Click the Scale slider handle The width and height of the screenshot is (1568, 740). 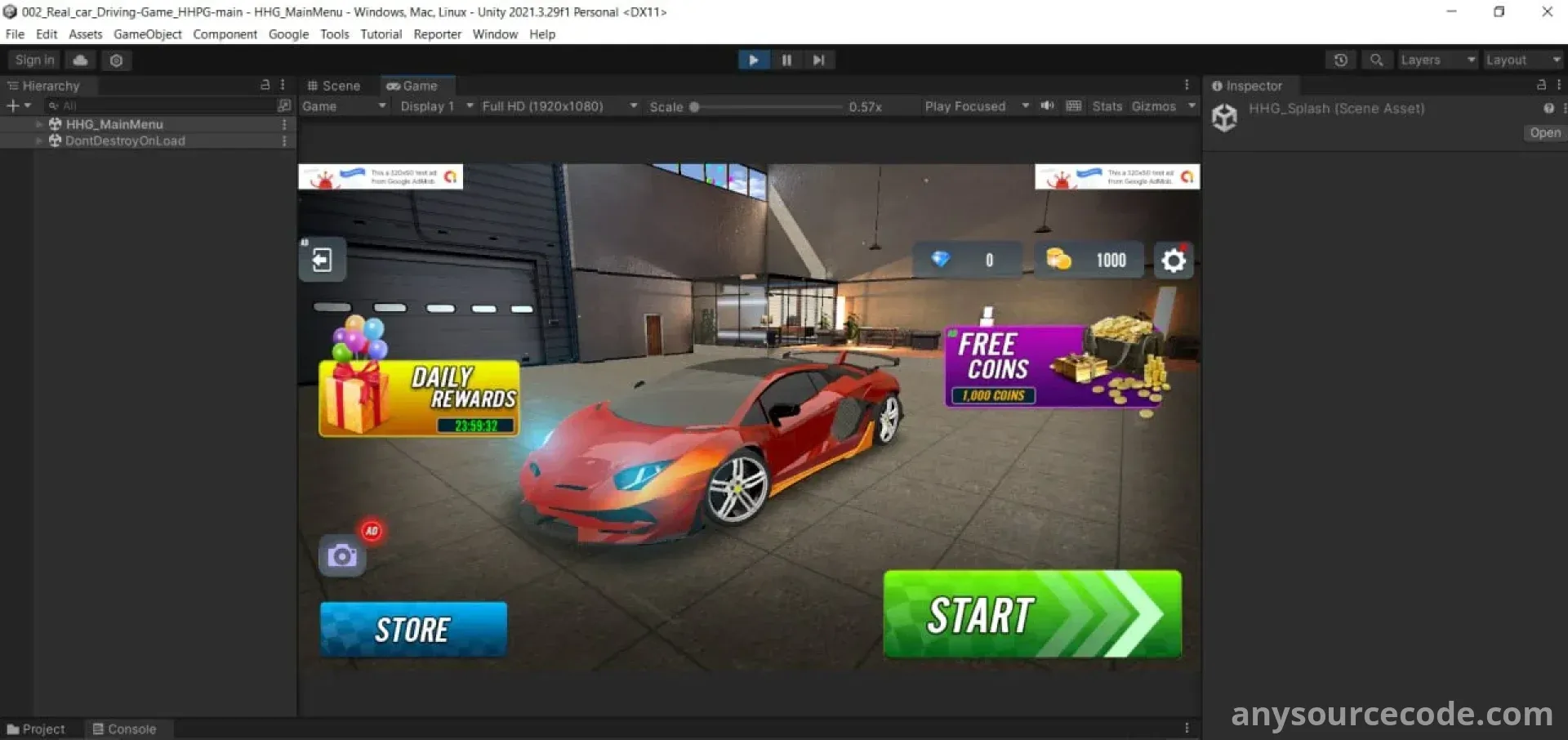[694, 107]
